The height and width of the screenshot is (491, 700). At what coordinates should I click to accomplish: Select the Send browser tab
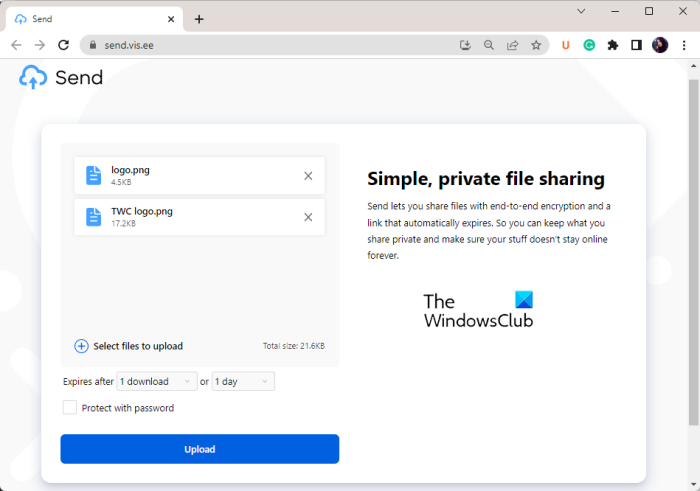point(94,19)
